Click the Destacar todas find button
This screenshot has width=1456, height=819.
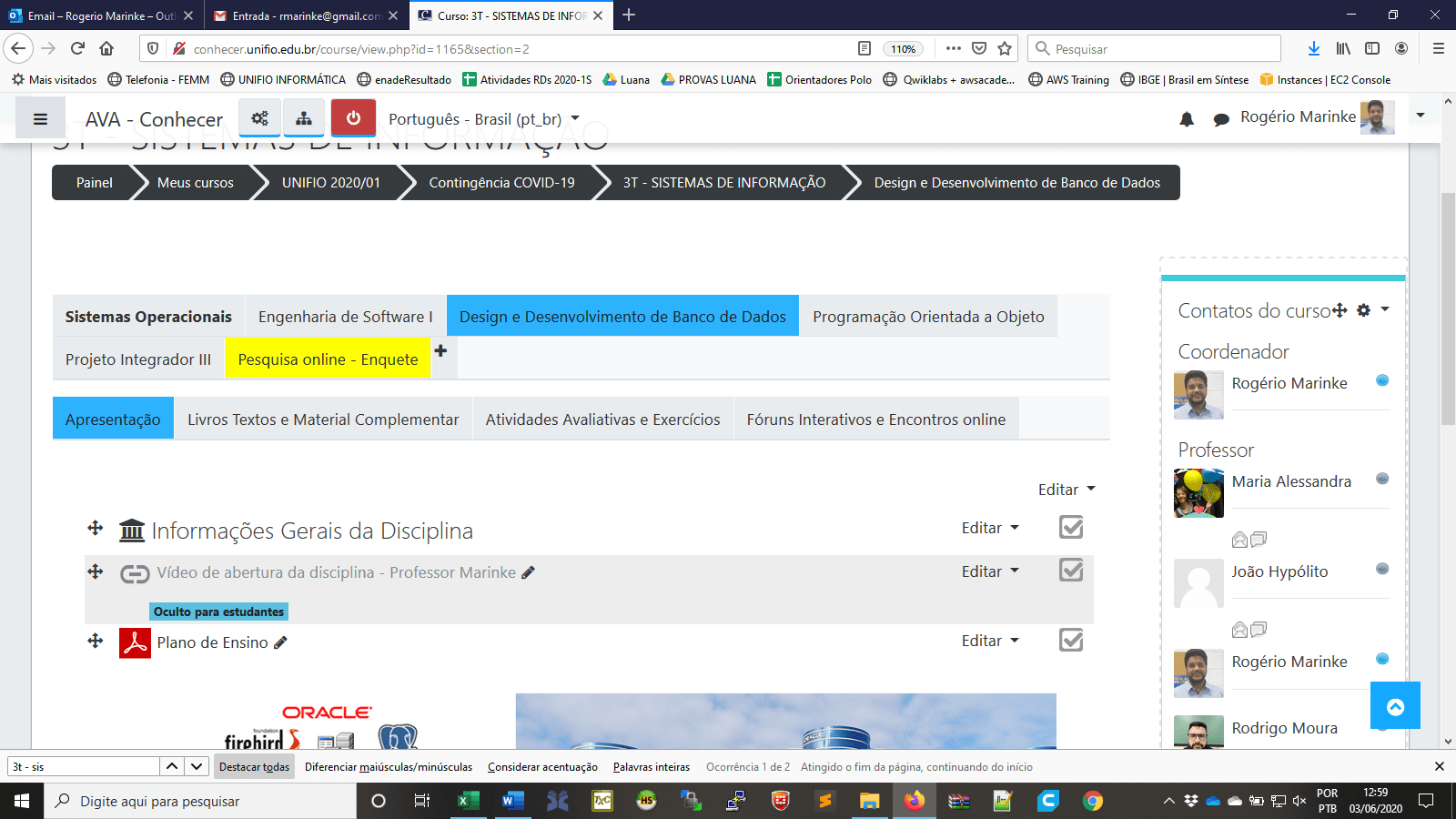click(x=254, y=767)
